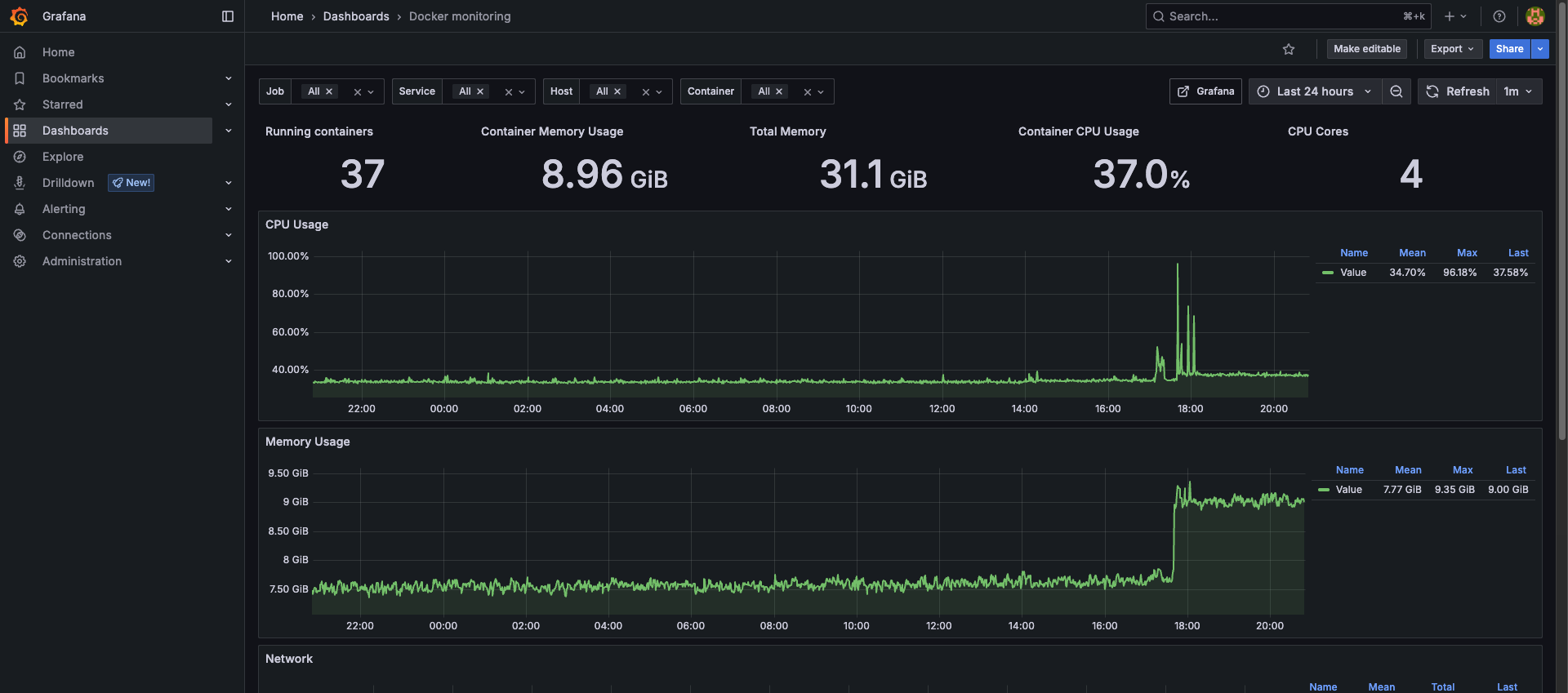
Task: Open Connections in the sidebar menu
Action: (77, 235)
